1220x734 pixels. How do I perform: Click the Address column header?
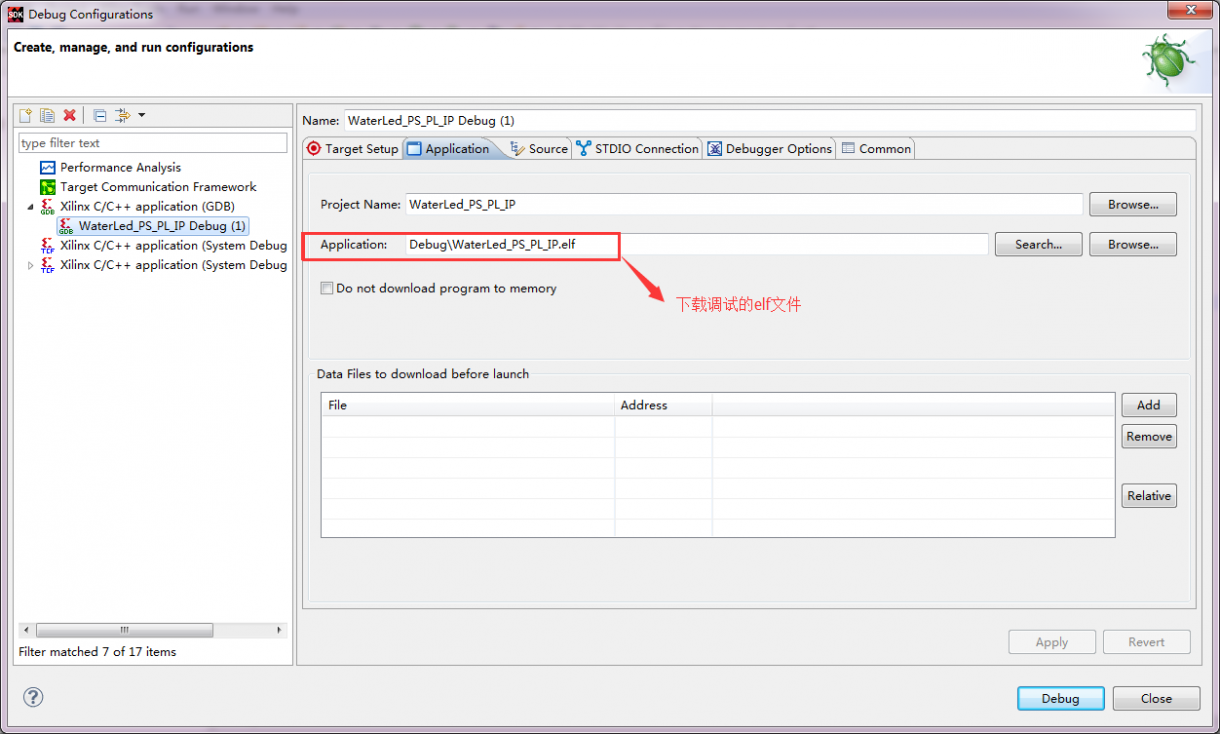[663, 405]
